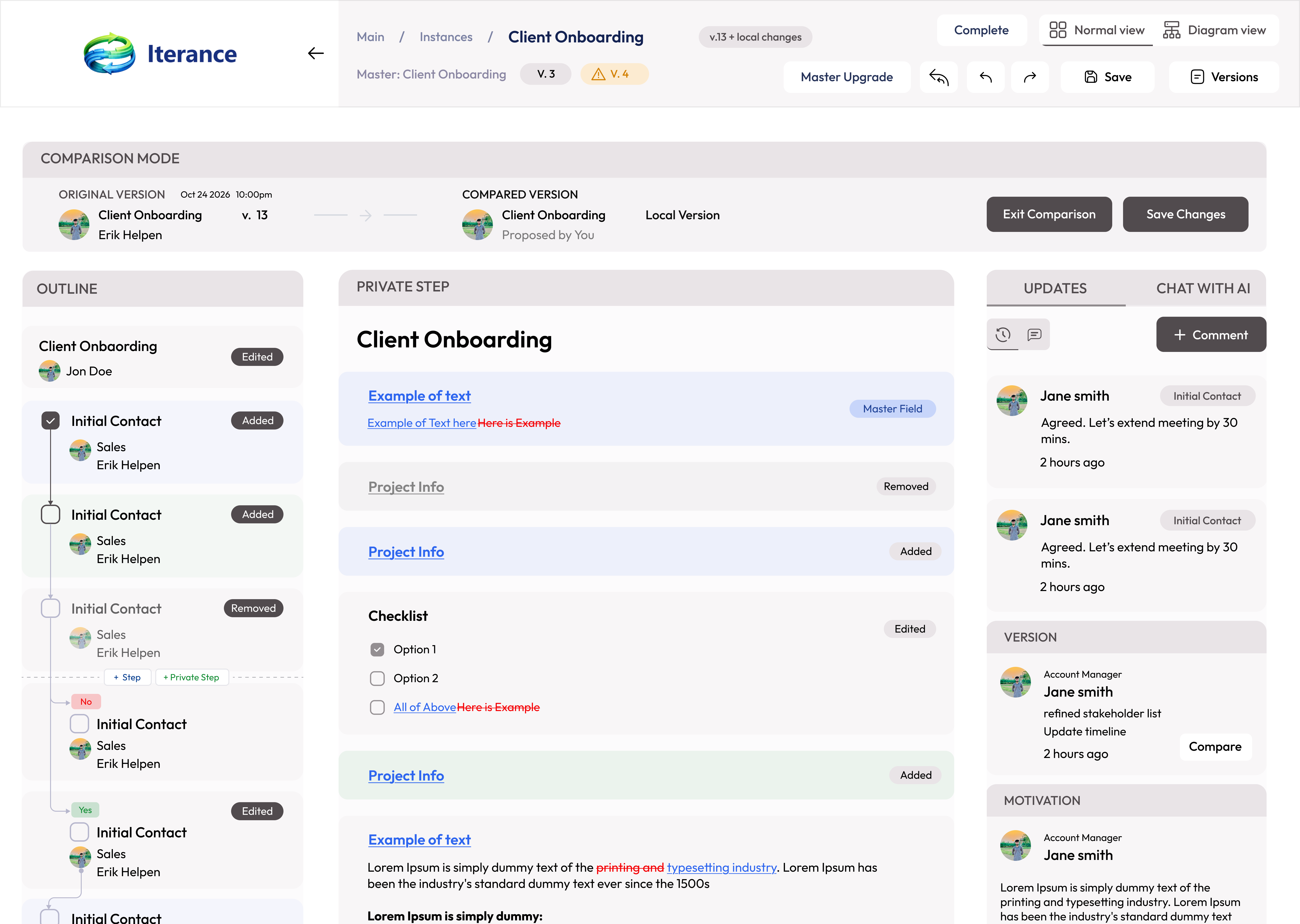Viewport: 1300px width, 924px height.
Task: Click the Versions document icon
Action: click(1197, 77)
